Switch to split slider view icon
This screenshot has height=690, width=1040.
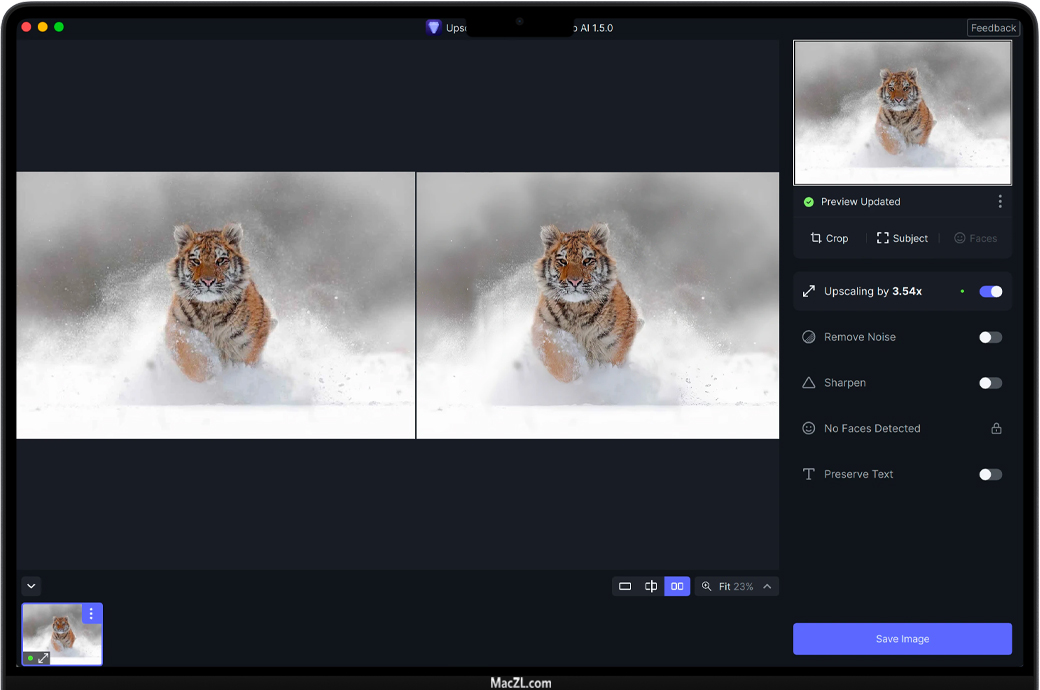pyautogui.click(x=651, y=586)
